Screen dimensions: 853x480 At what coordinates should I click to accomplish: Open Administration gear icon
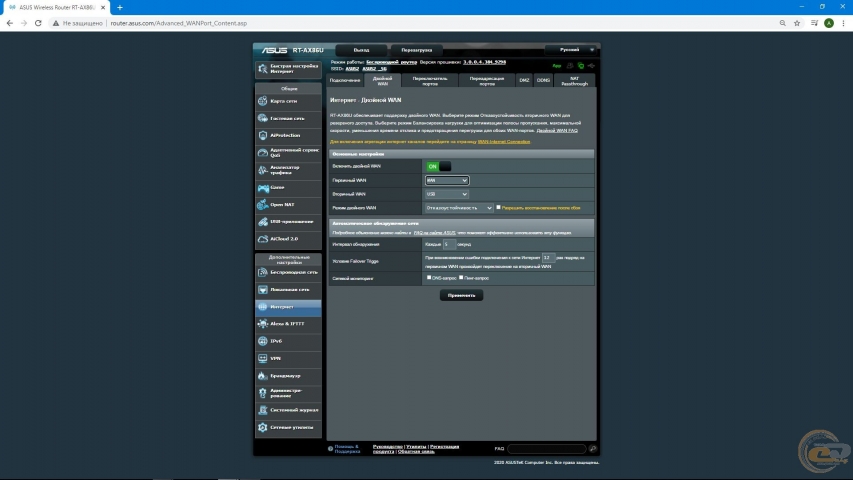coord(263,393)
